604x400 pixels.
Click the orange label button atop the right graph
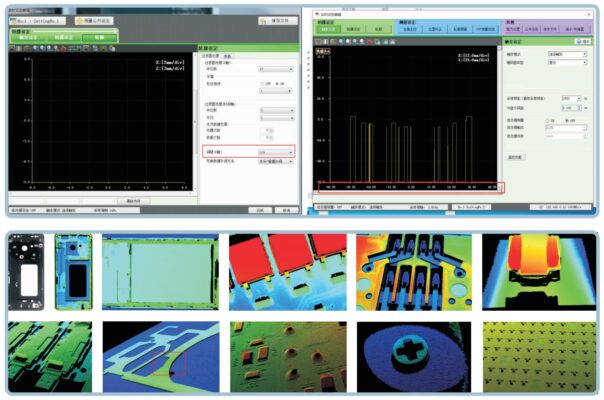[x=323, y=51]
